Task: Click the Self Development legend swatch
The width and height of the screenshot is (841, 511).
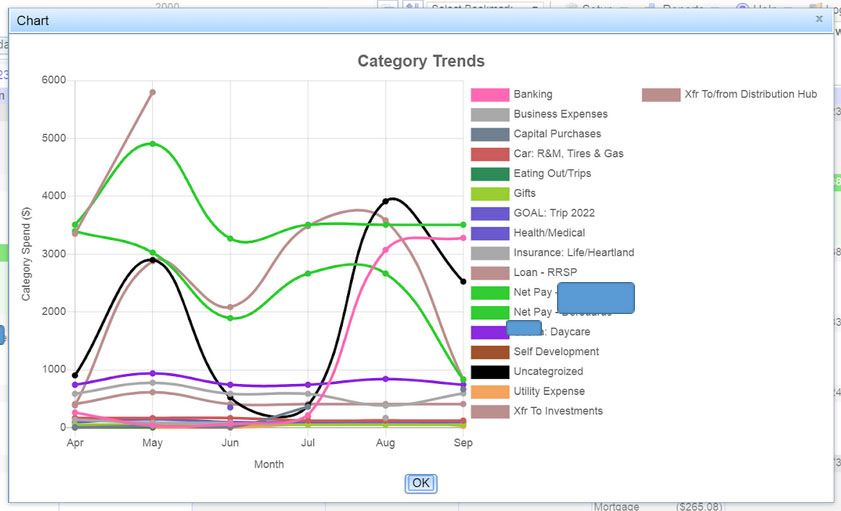Action: point(490,352)
